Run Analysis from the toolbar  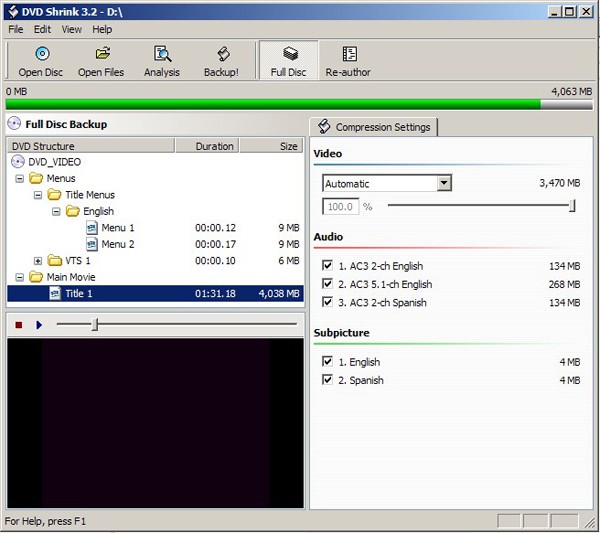coord(162,60)
